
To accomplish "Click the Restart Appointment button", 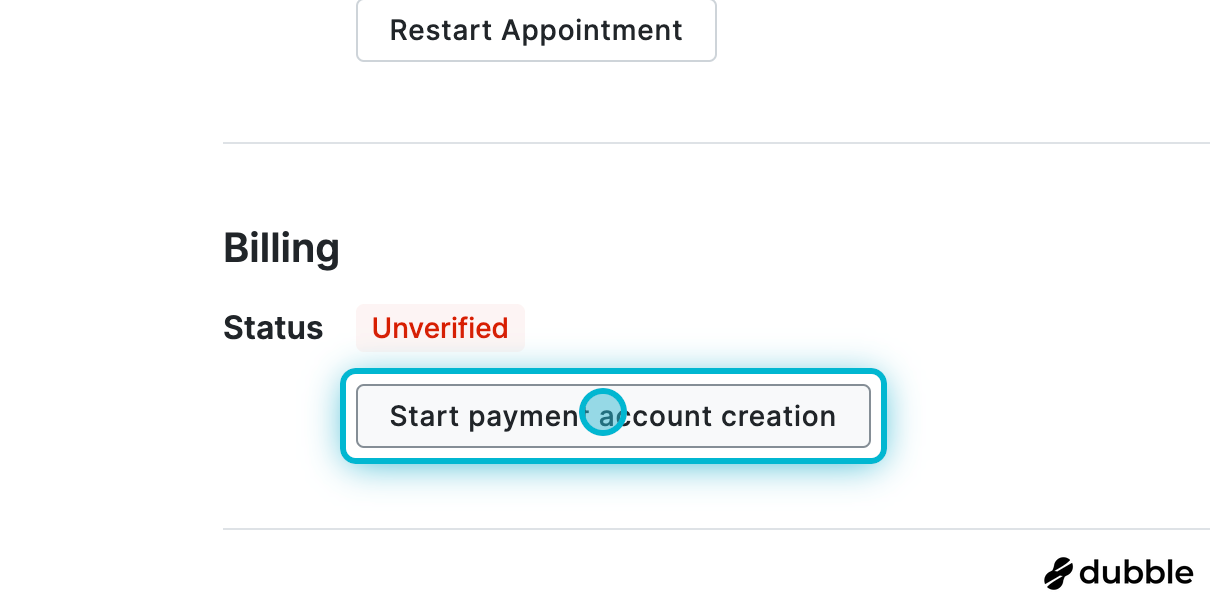I will click(536, 30).
